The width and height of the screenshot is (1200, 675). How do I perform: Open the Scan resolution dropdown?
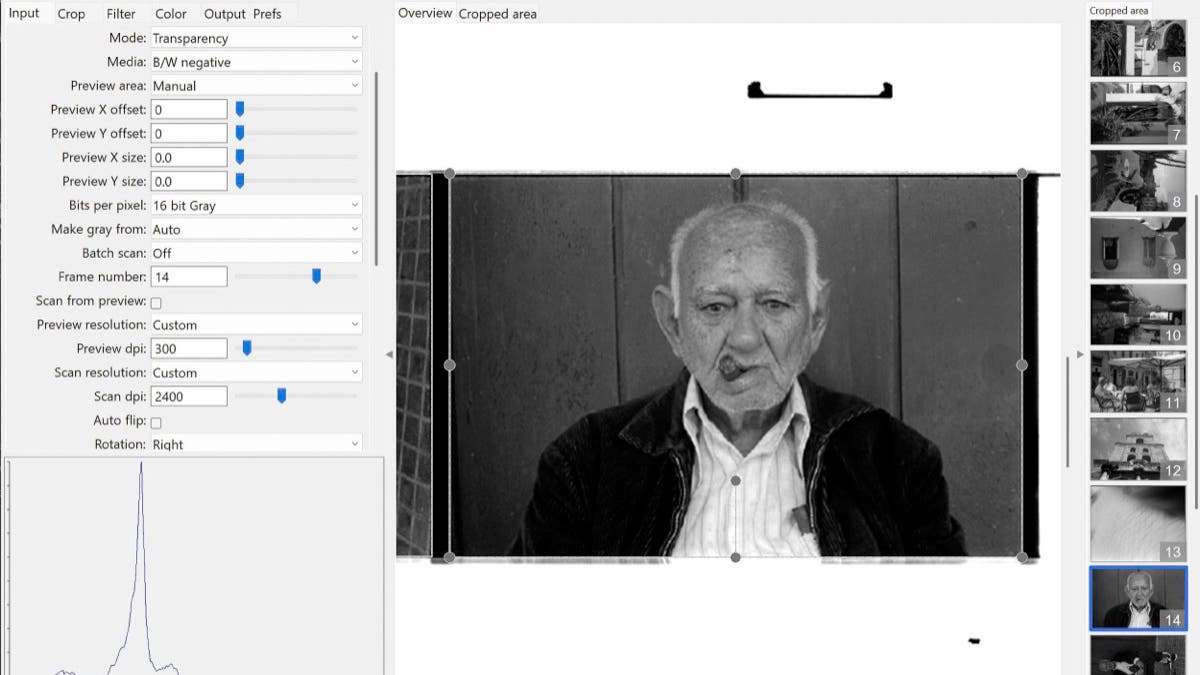pos(256,372)
